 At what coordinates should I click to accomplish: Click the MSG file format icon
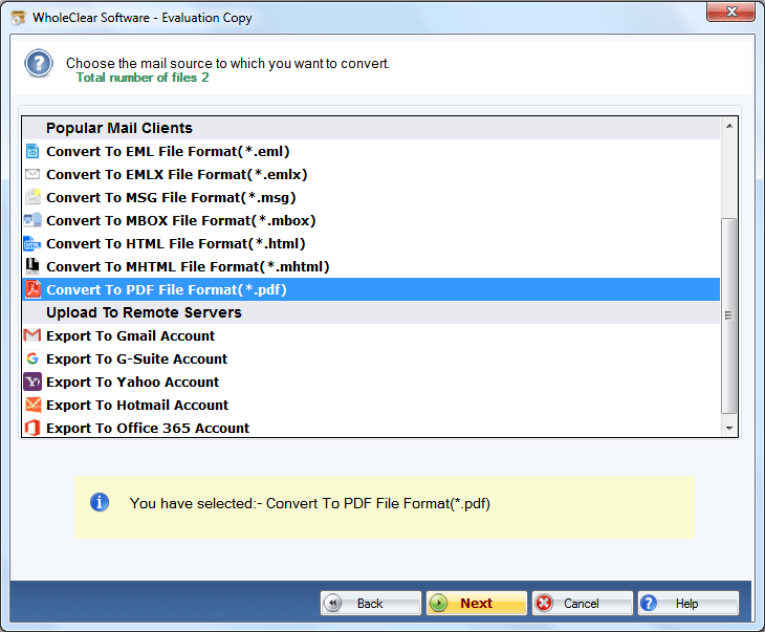[33, 197]
